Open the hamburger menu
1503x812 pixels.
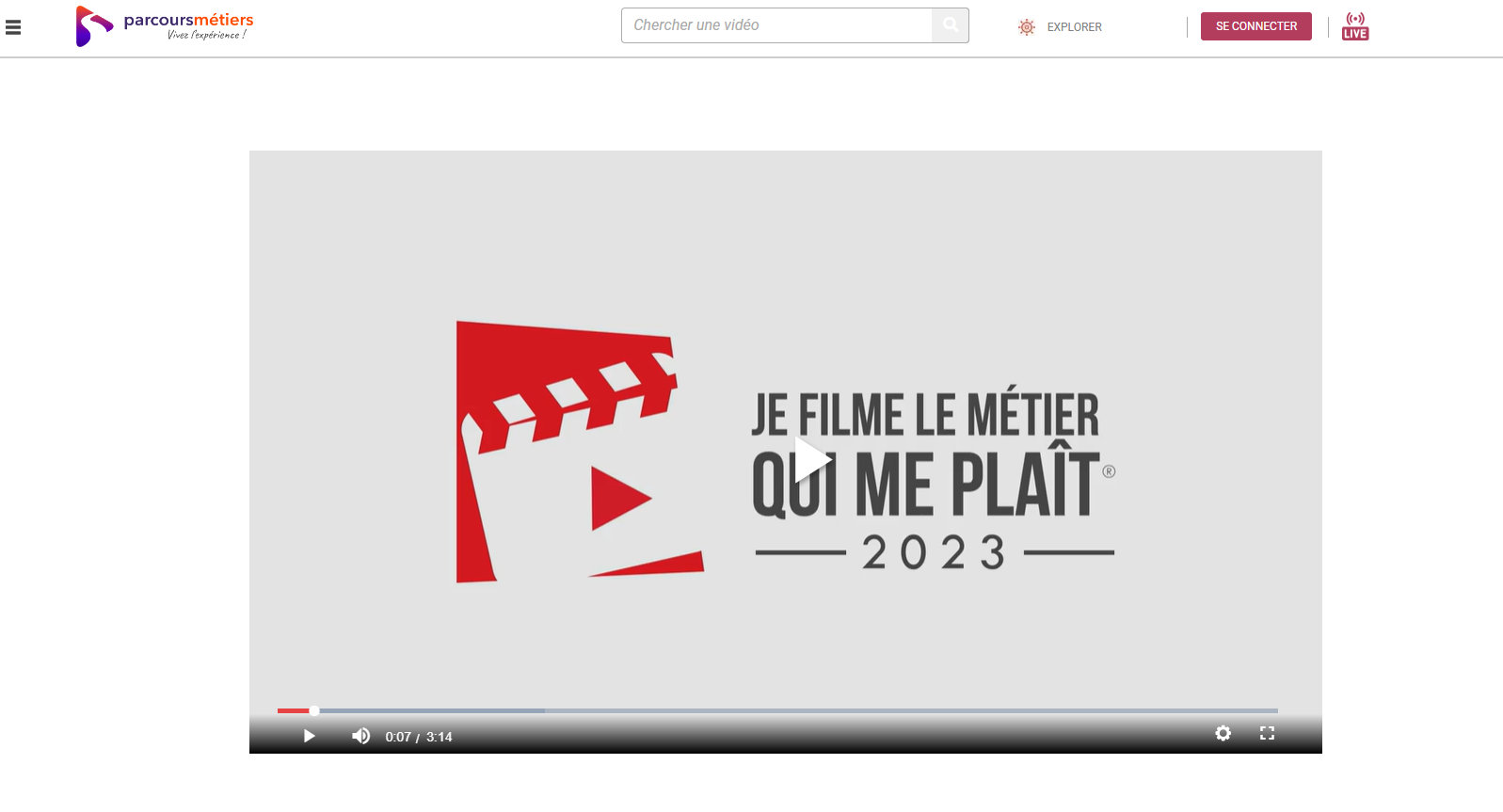tap(13, 27)
